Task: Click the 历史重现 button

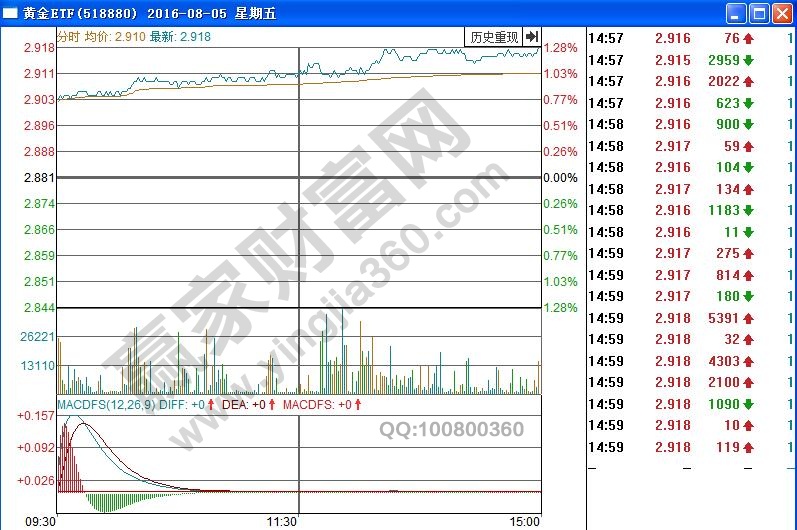Action: click(x=494, y=37)
